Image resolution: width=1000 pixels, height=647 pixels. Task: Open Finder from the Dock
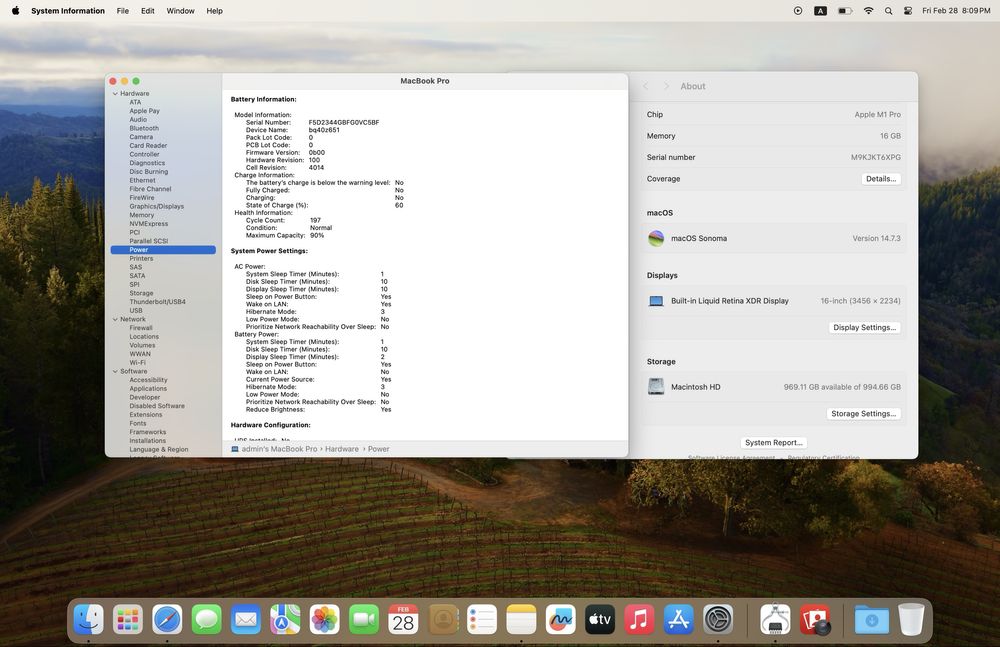[89, 620]
